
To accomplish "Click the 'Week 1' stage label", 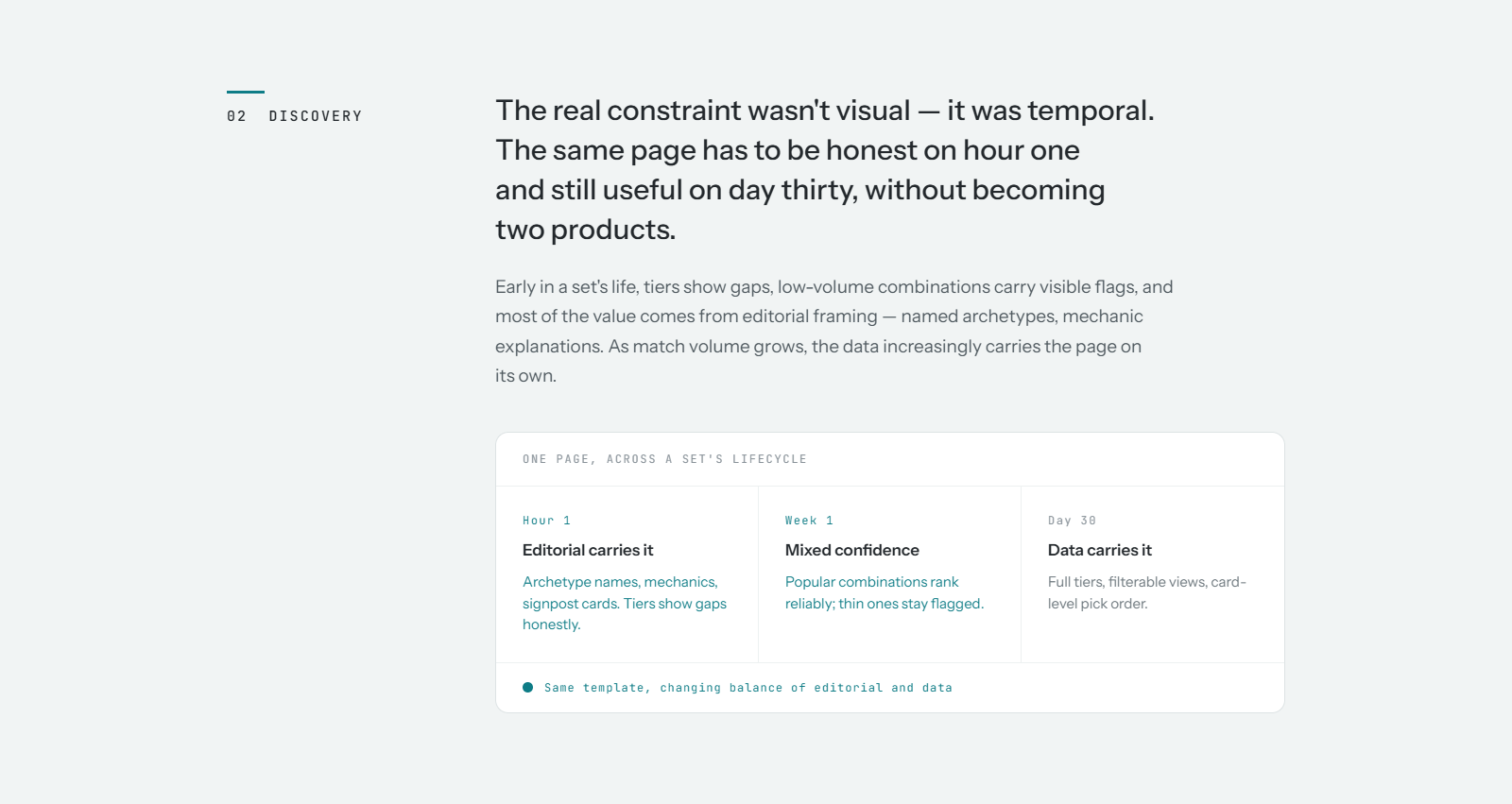I will (x=809, y=521).
